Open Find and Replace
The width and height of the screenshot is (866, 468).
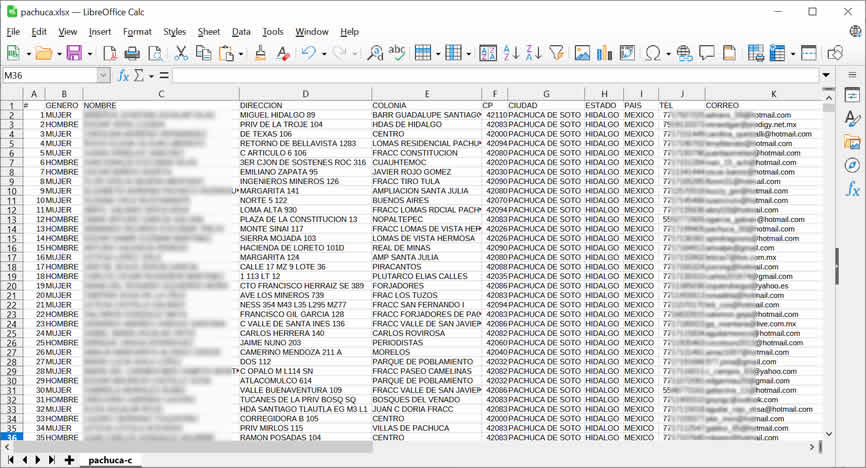(375, 53)
